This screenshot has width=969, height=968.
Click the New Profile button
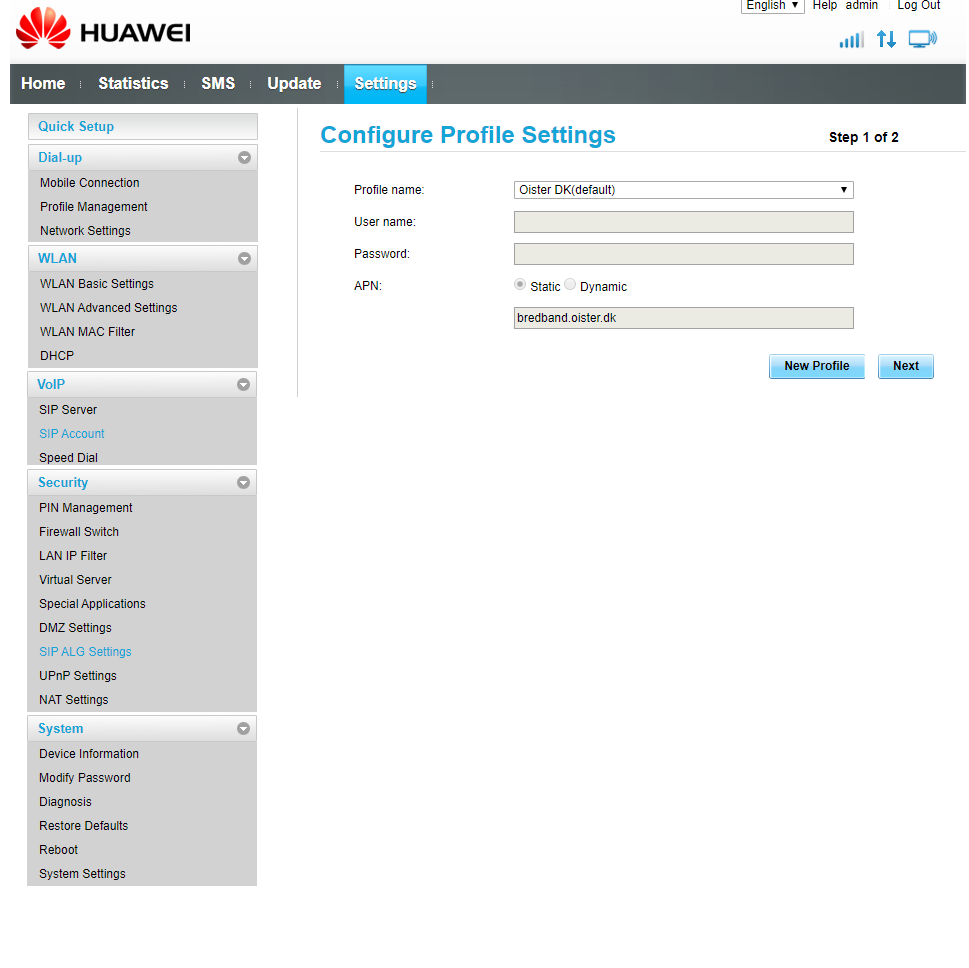point(816,366)
